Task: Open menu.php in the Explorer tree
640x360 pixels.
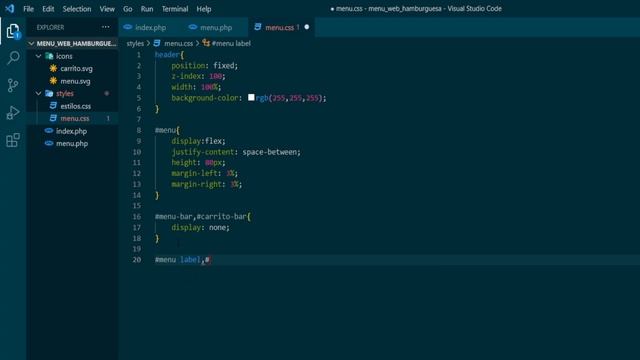Action: pos(72,144)
